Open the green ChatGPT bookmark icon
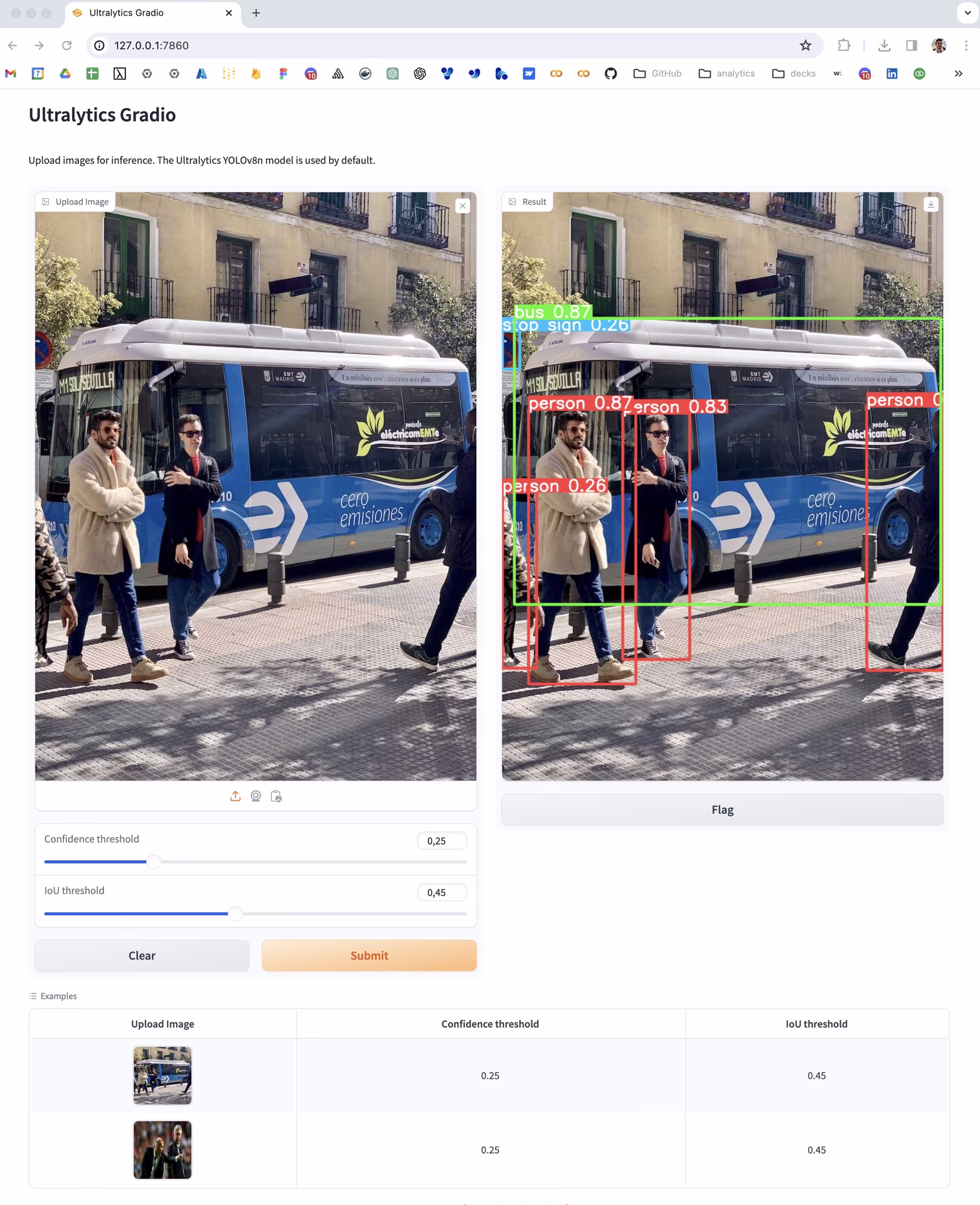Image resolution: width=980 pixels, height=1205 pixels. click(393, 73)
